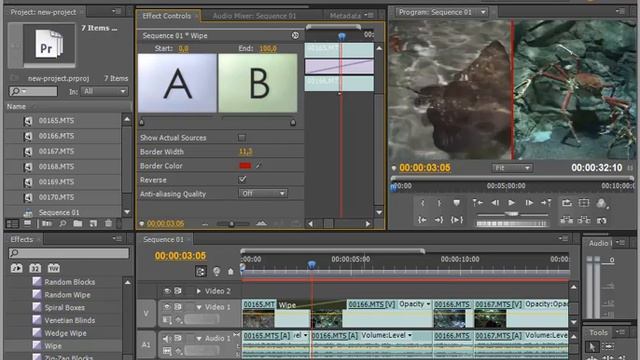Go to previous edit point button
This screenshot has width=640, height=360.
point(477,202)
